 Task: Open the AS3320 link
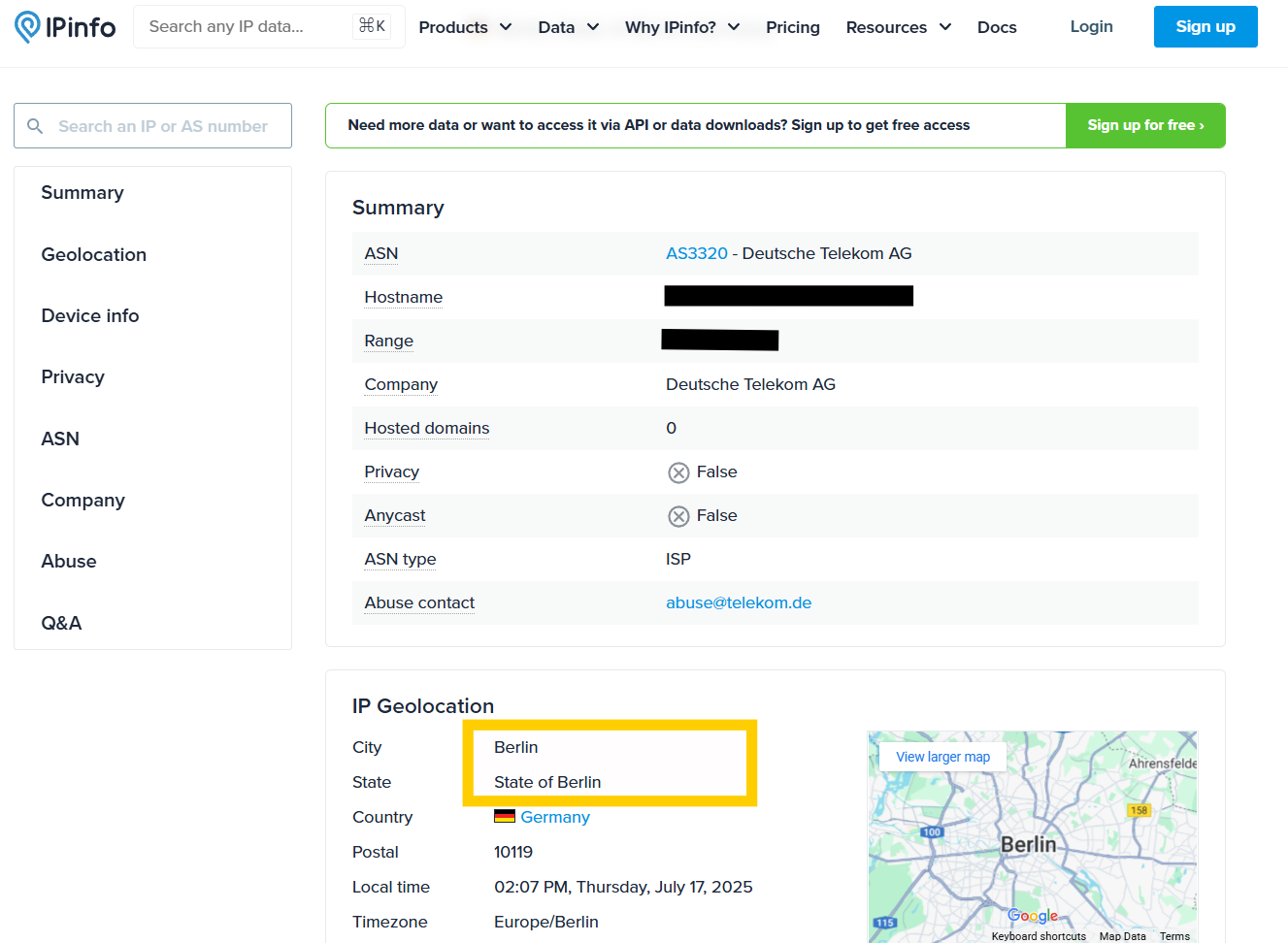[697, 253]
